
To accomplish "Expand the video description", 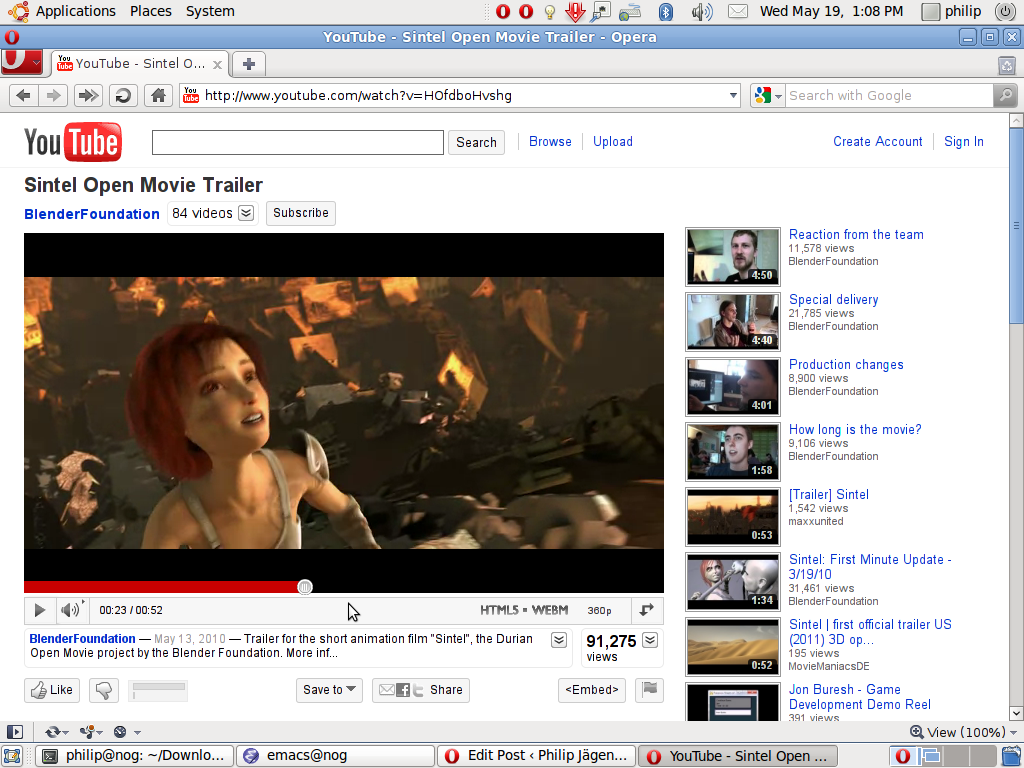I will (559, 640).
